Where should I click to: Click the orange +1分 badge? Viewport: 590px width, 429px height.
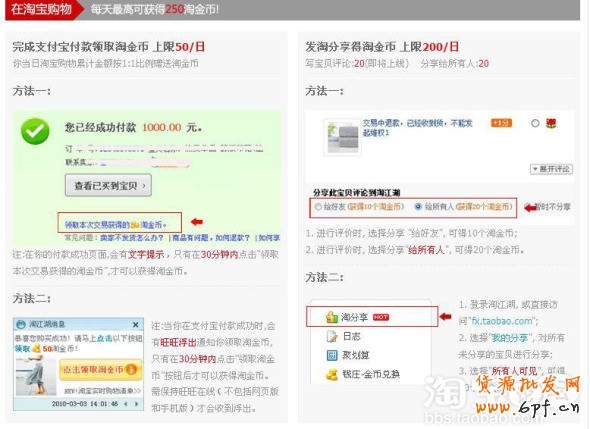tap(501, 123)
